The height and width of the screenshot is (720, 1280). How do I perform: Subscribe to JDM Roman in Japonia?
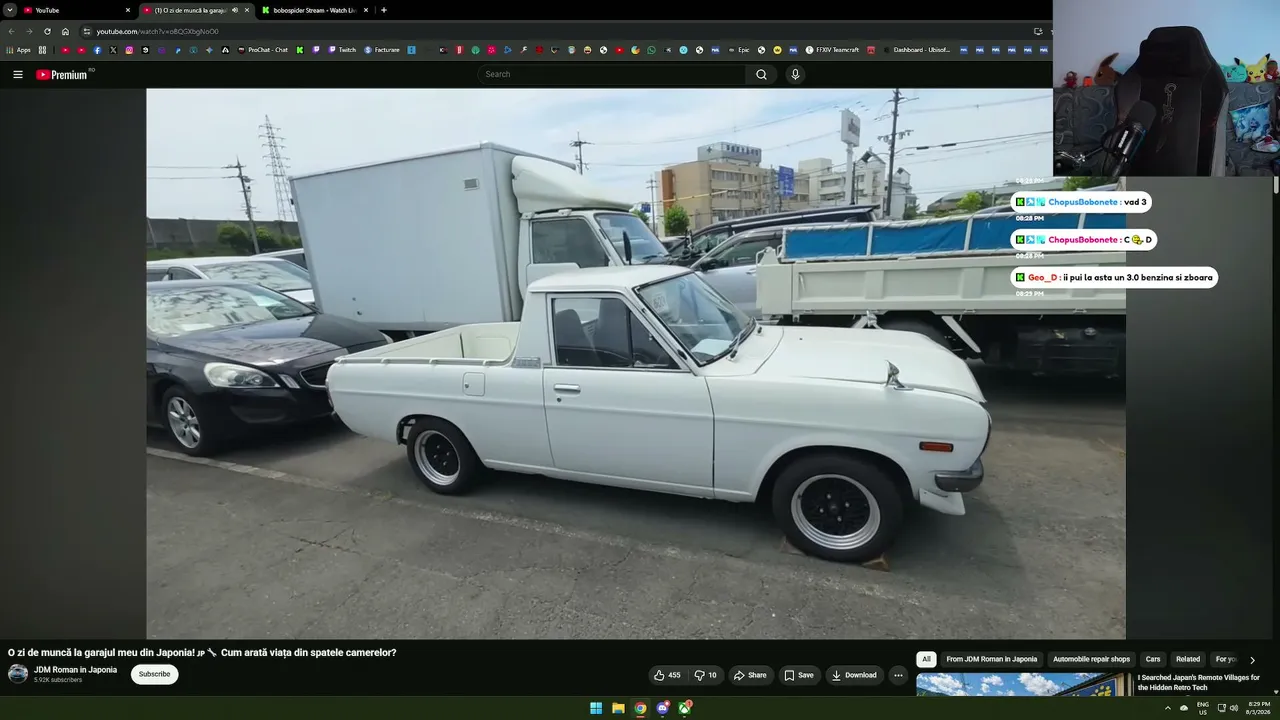pyautogui.click(x=154, y=674)
